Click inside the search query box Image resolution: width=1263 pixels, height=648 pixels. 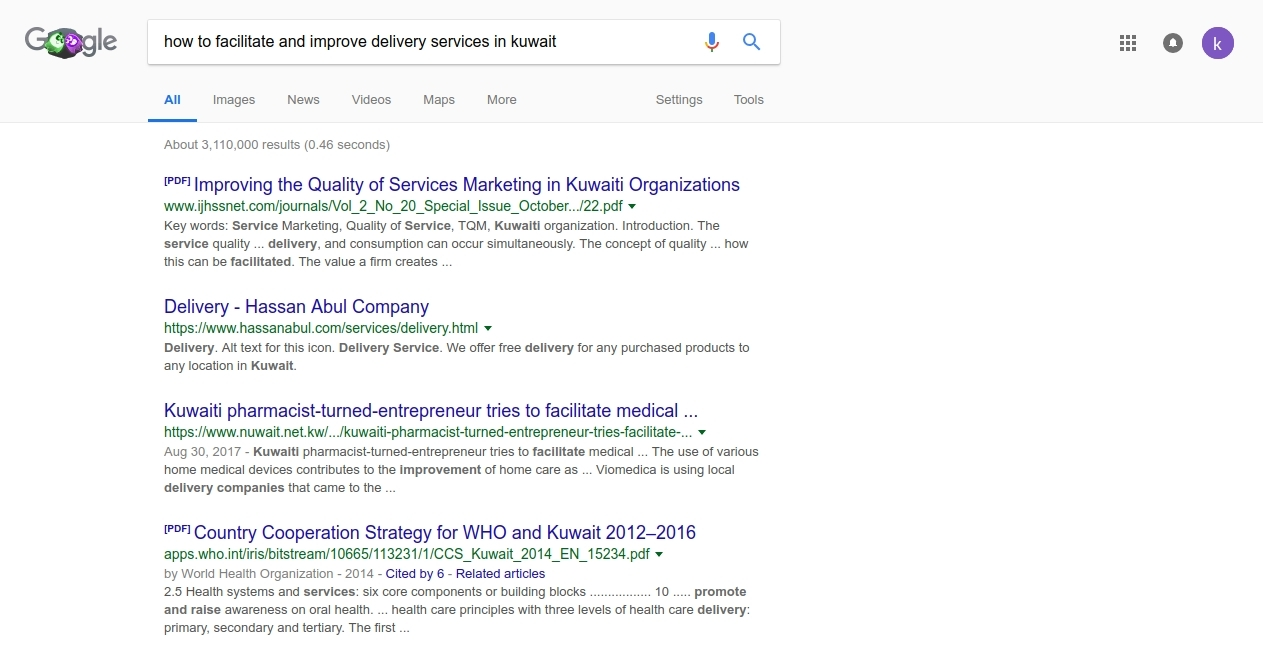coord(420,42)
